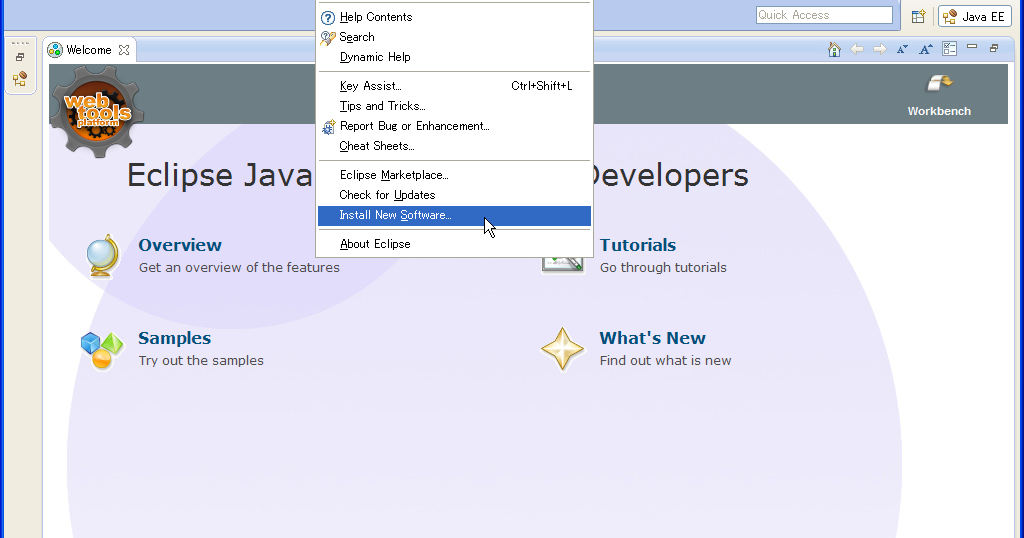Choose Install New Software

454,215
